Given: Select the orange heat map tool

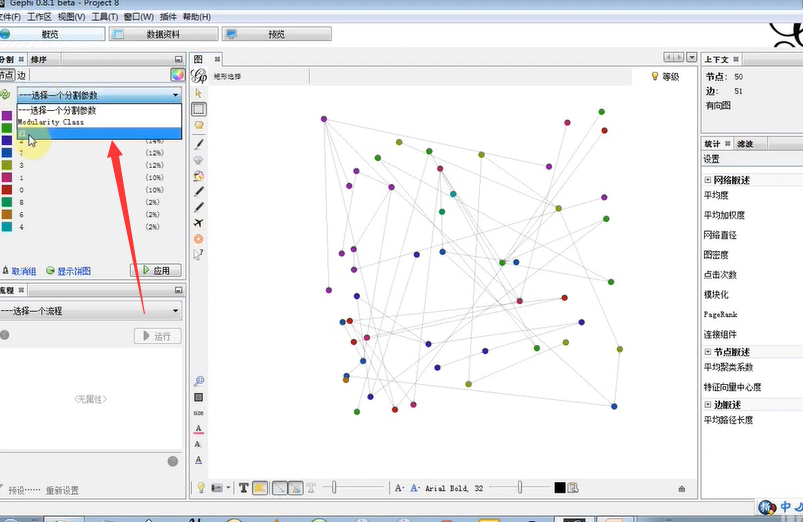Looking at the screenshot, I should [199, 239].
